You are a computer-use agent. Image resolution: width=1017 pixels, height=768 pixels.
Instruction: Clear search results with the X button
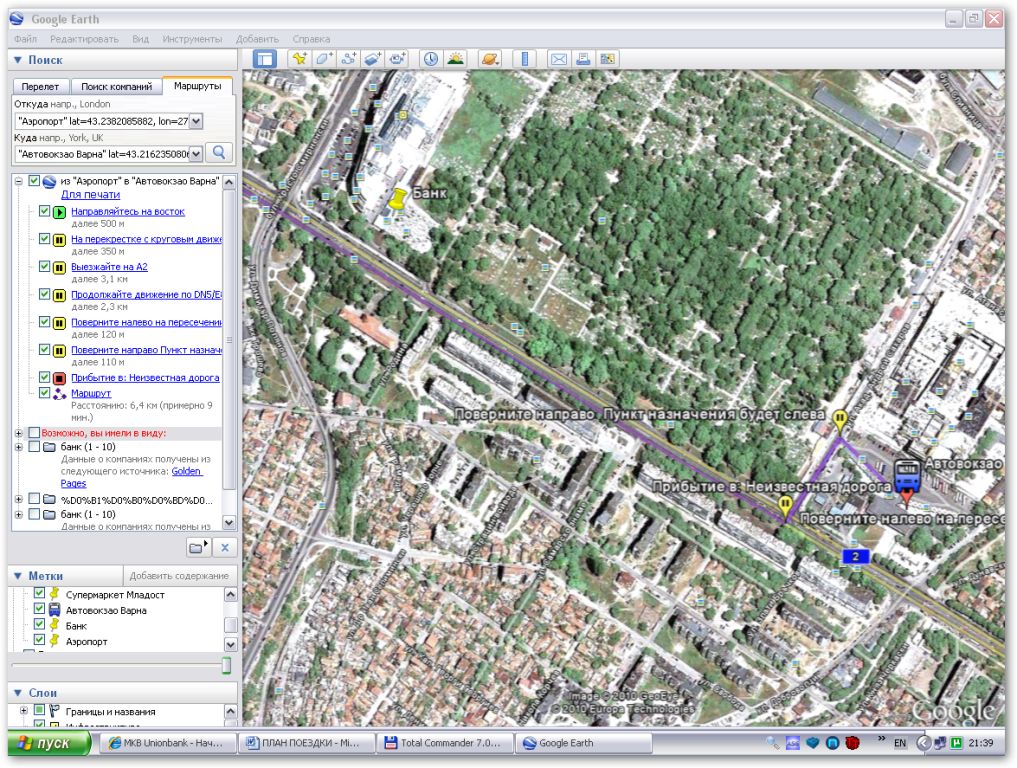coord(224,547)
